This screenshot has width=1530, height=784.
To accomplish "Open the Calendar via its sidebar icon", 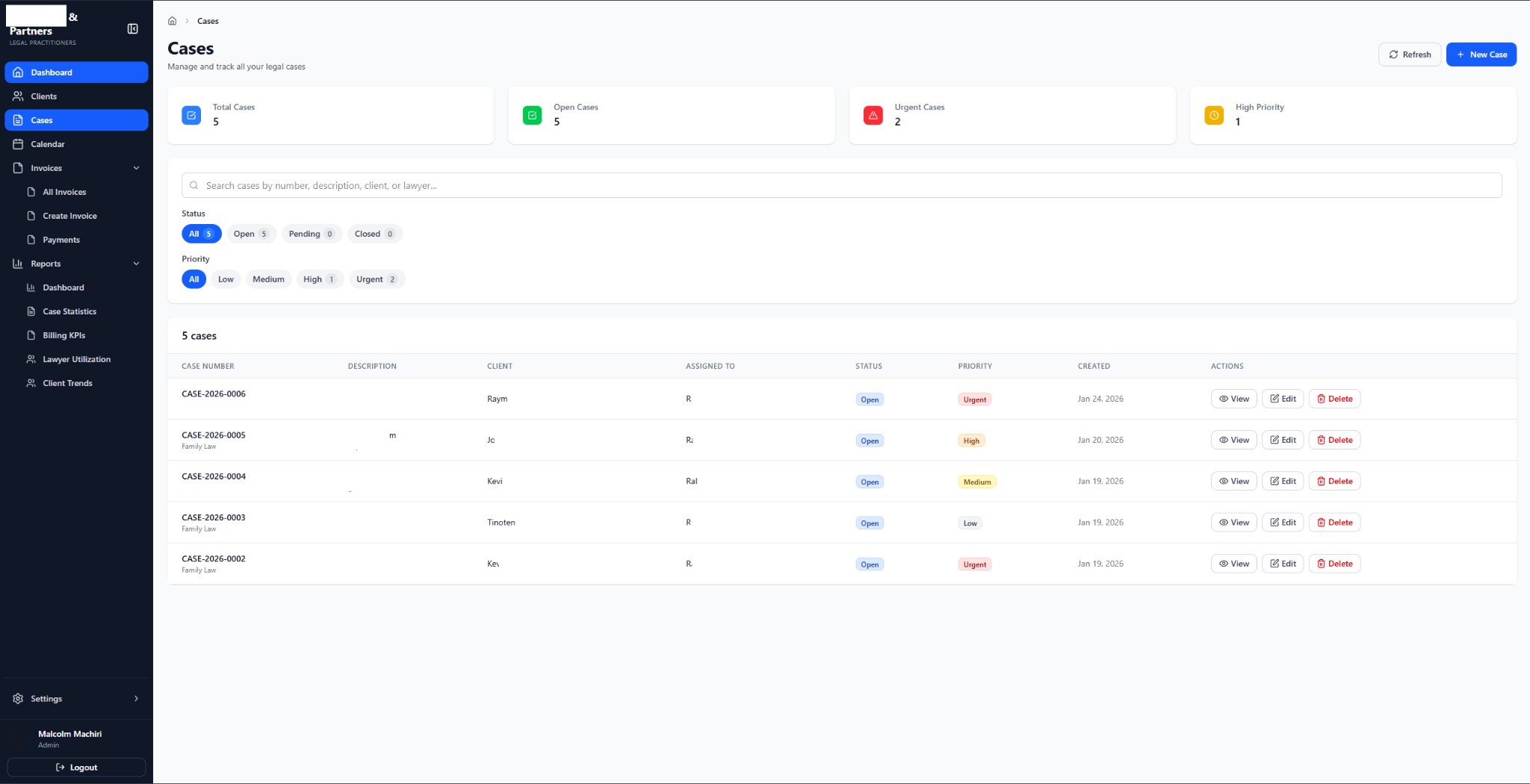I will click(x=18, y=144).
